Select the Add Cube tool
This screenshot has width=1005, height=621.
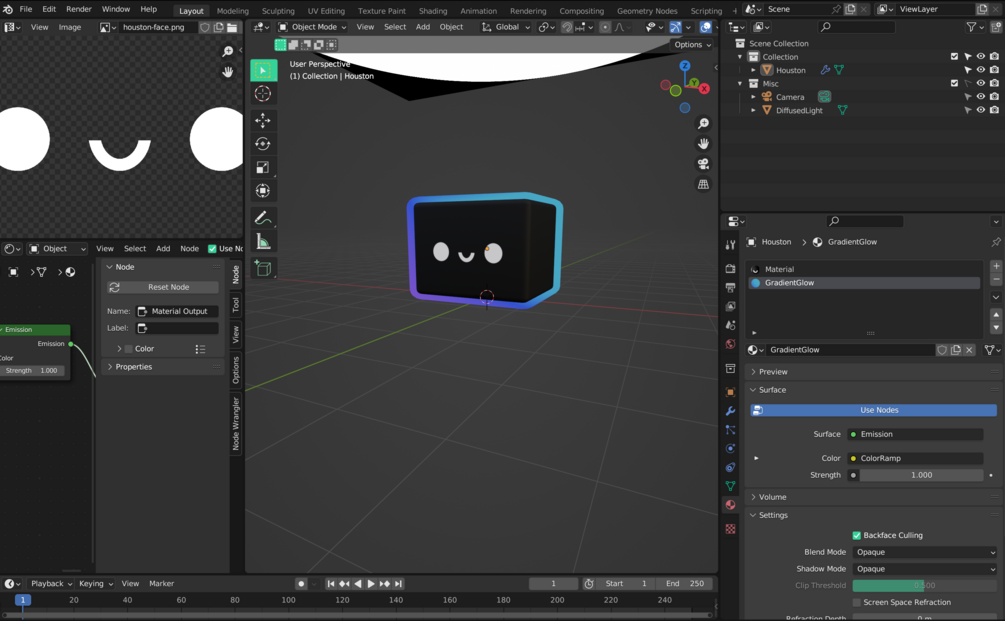(263, 269)
